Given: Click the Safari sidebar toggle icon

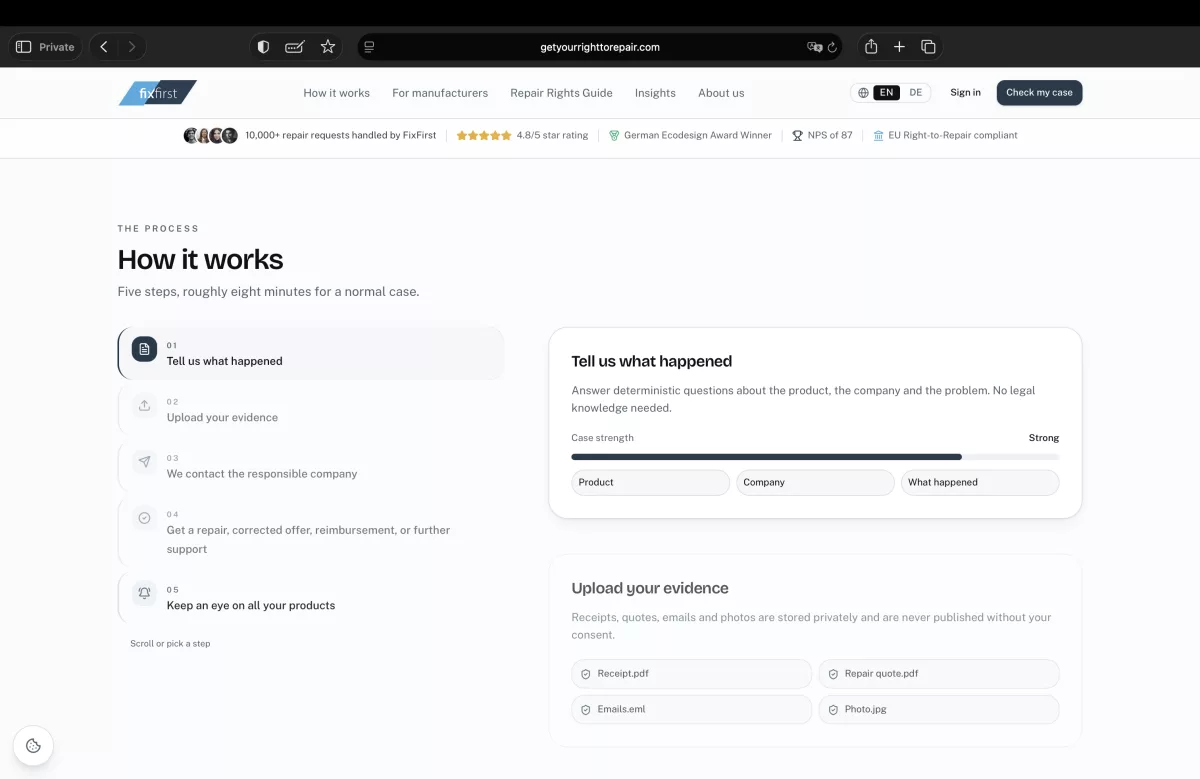Looking at the screenshot, I should click(x=24, y=47).
